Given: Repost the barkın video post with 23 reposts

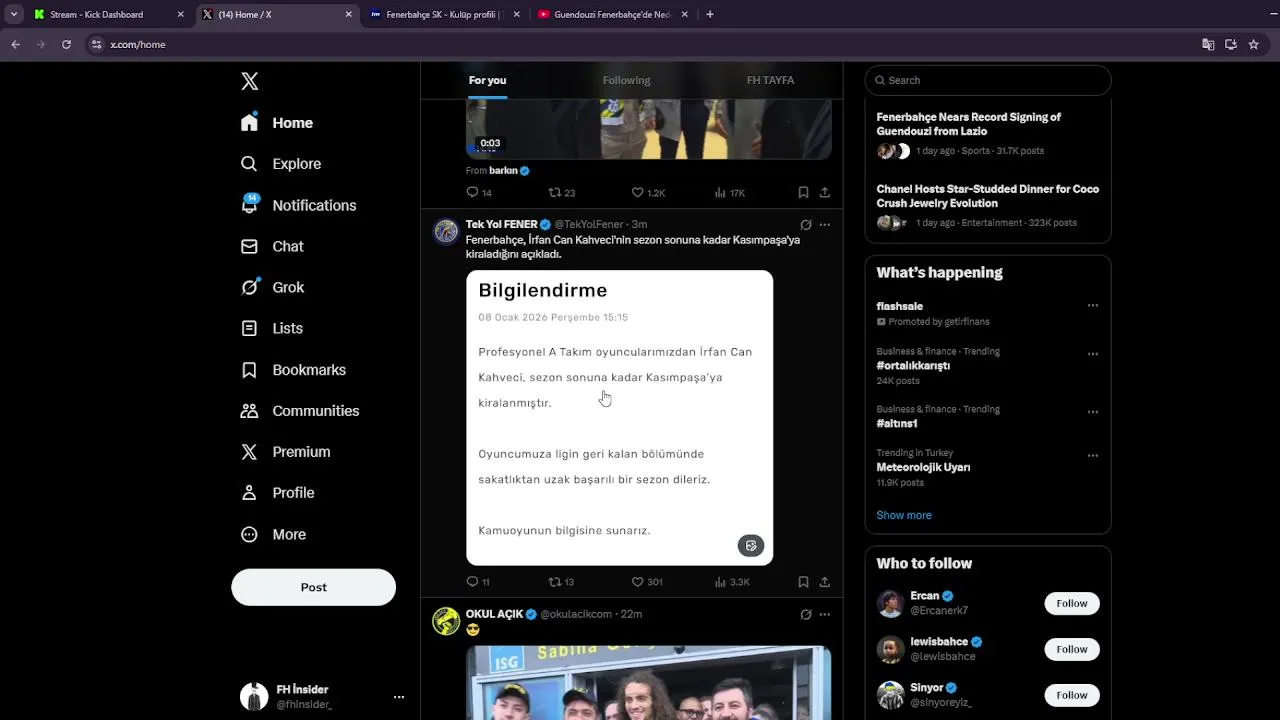Looking at the screenshot, I should (x=562, y=193).
